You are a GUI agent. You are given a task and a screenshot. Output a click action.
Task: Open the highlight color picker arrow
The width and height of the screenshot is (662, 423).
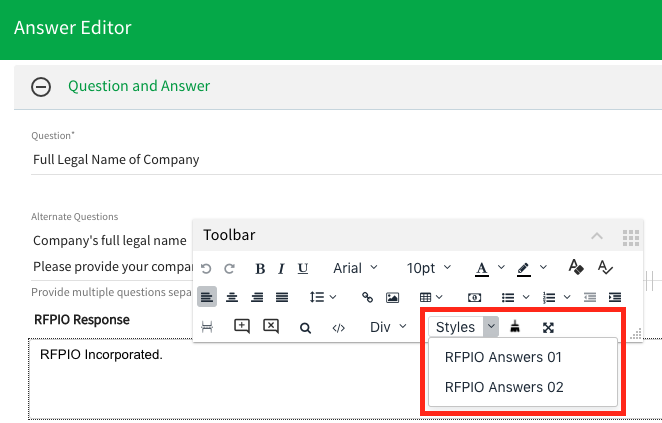tap(543, 268)
